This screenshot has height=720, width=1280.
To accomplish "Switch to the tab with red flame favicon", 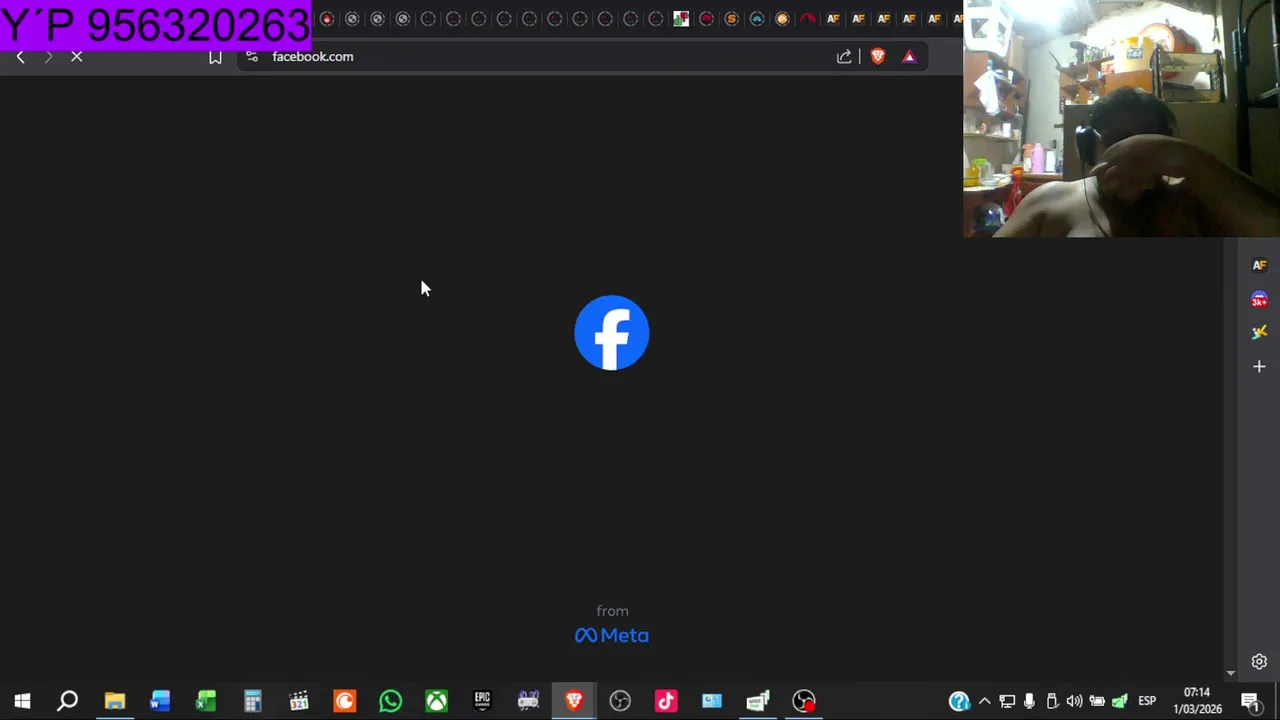I will (327, 19).
